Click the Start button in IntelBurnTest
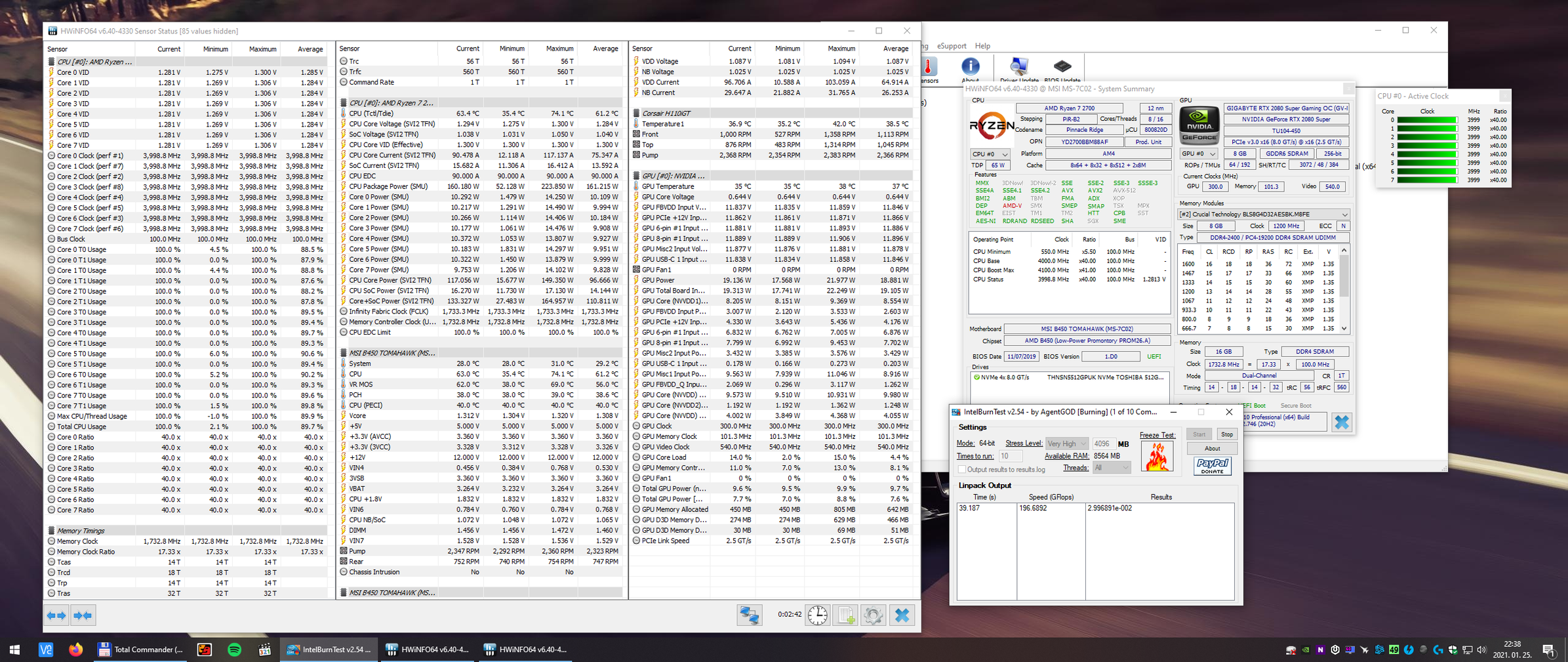The height and width of the screenshot is (662, 1568). (1199, 434)
